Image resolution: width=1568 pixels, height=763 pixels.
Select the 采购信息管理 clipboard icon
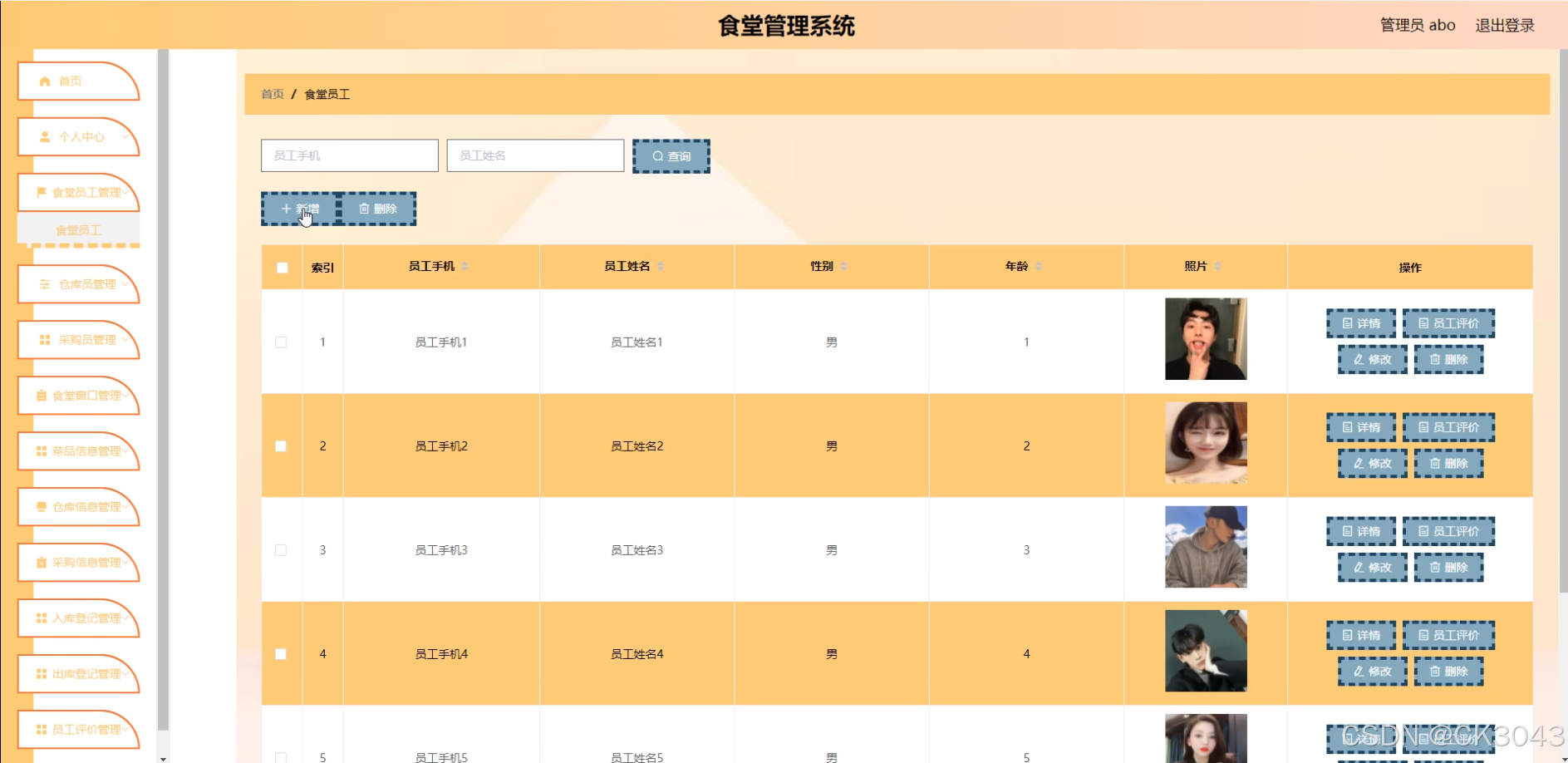point(42,563)
